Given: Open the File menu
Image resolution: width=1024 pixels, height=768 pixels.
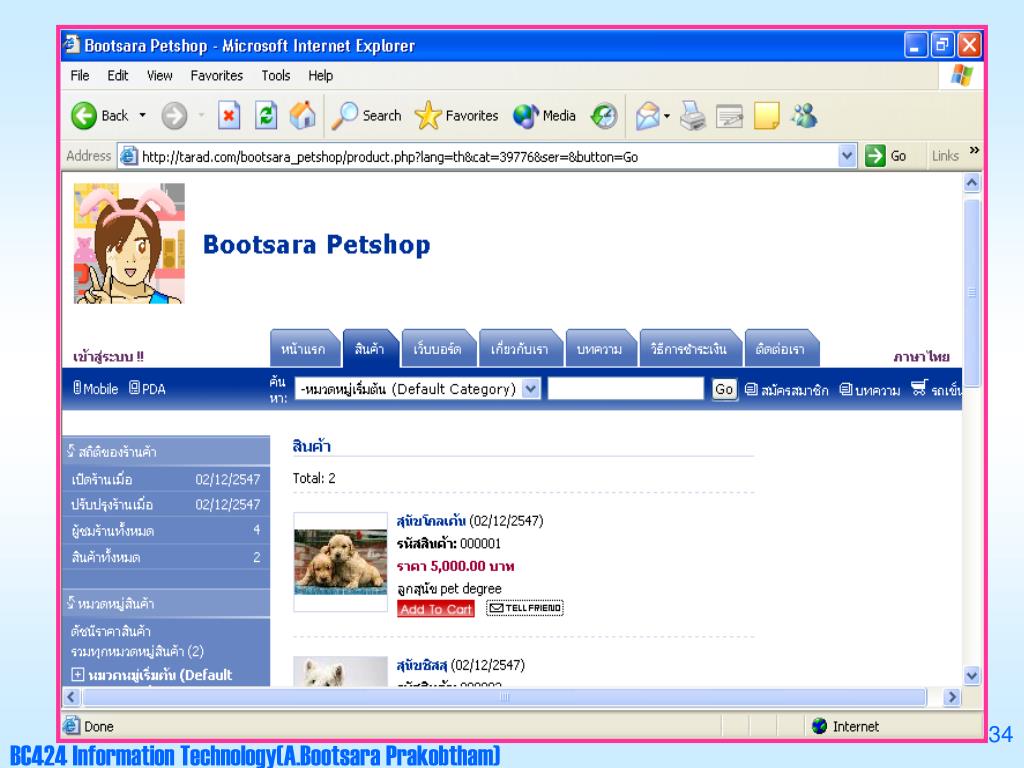Looking at the screenshot, I should pos(80,76).
